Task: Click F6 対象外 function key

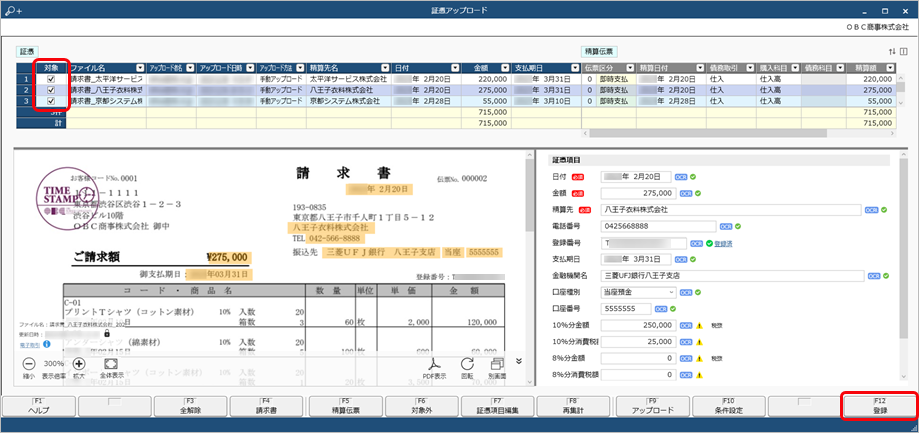Action: 421,405
